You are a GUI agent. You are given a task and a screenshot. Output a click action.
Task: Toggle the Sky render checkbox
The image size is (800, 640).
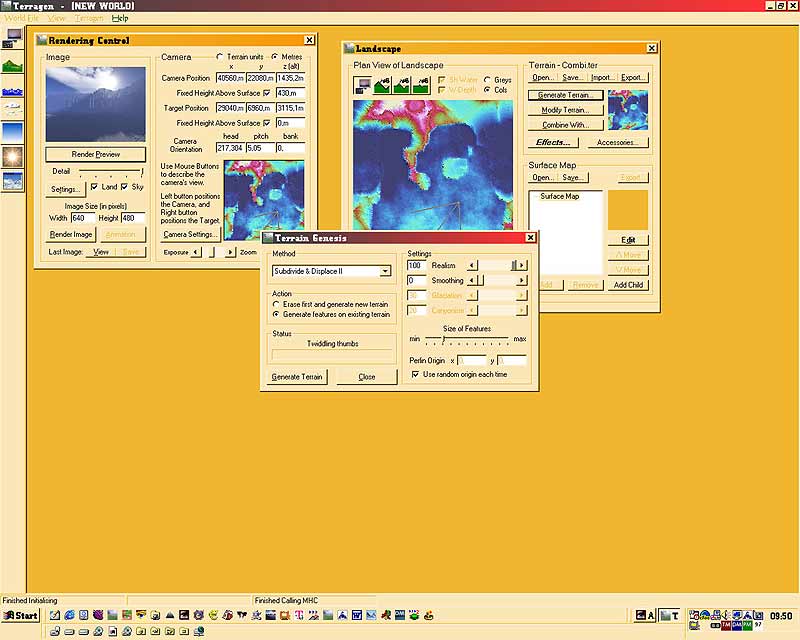coord(125,187)
